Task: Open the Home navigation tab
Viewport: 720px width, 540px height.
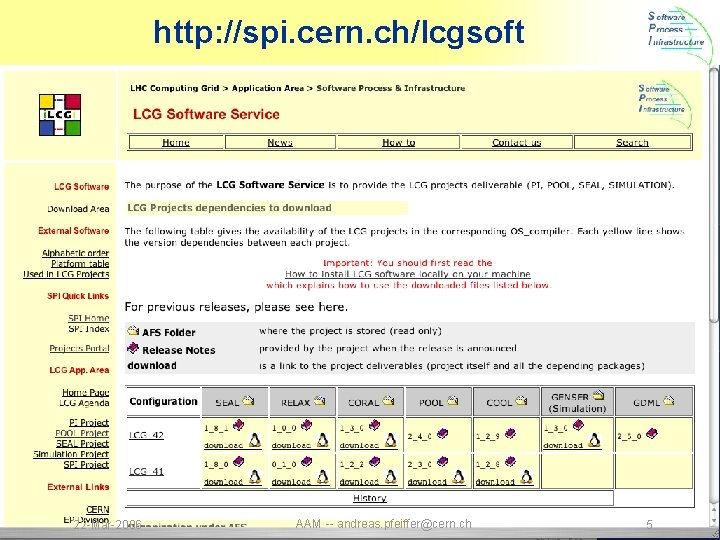Action: pos(176,142)
